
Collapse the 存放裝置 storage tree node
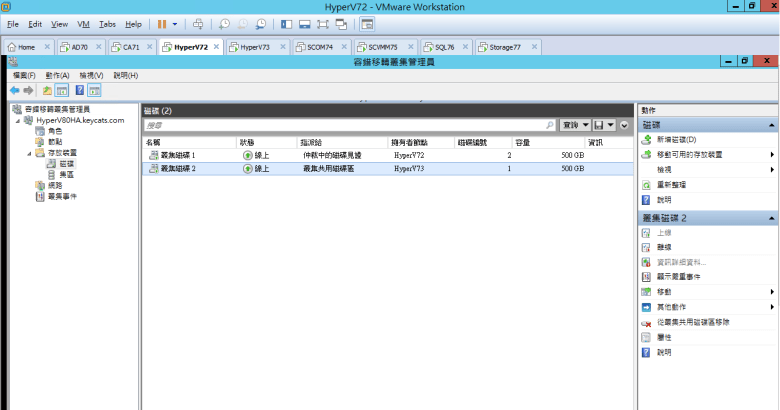tap(28, 153)
